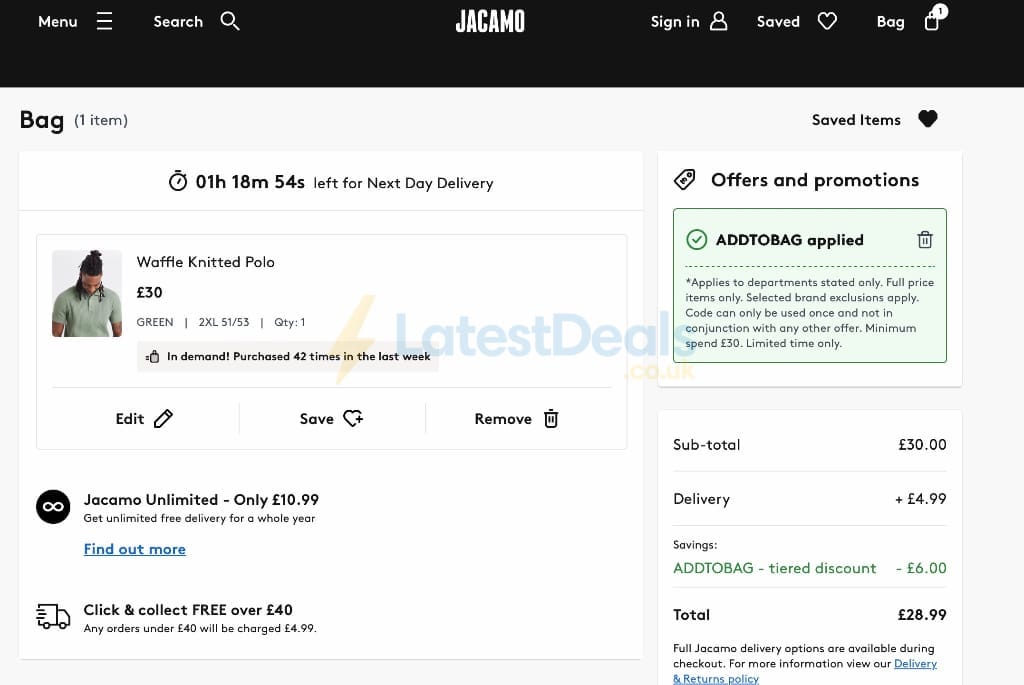The image size is (1024, 685).
Task: Click the heart-plus save icon
Action: pos(353,418)
